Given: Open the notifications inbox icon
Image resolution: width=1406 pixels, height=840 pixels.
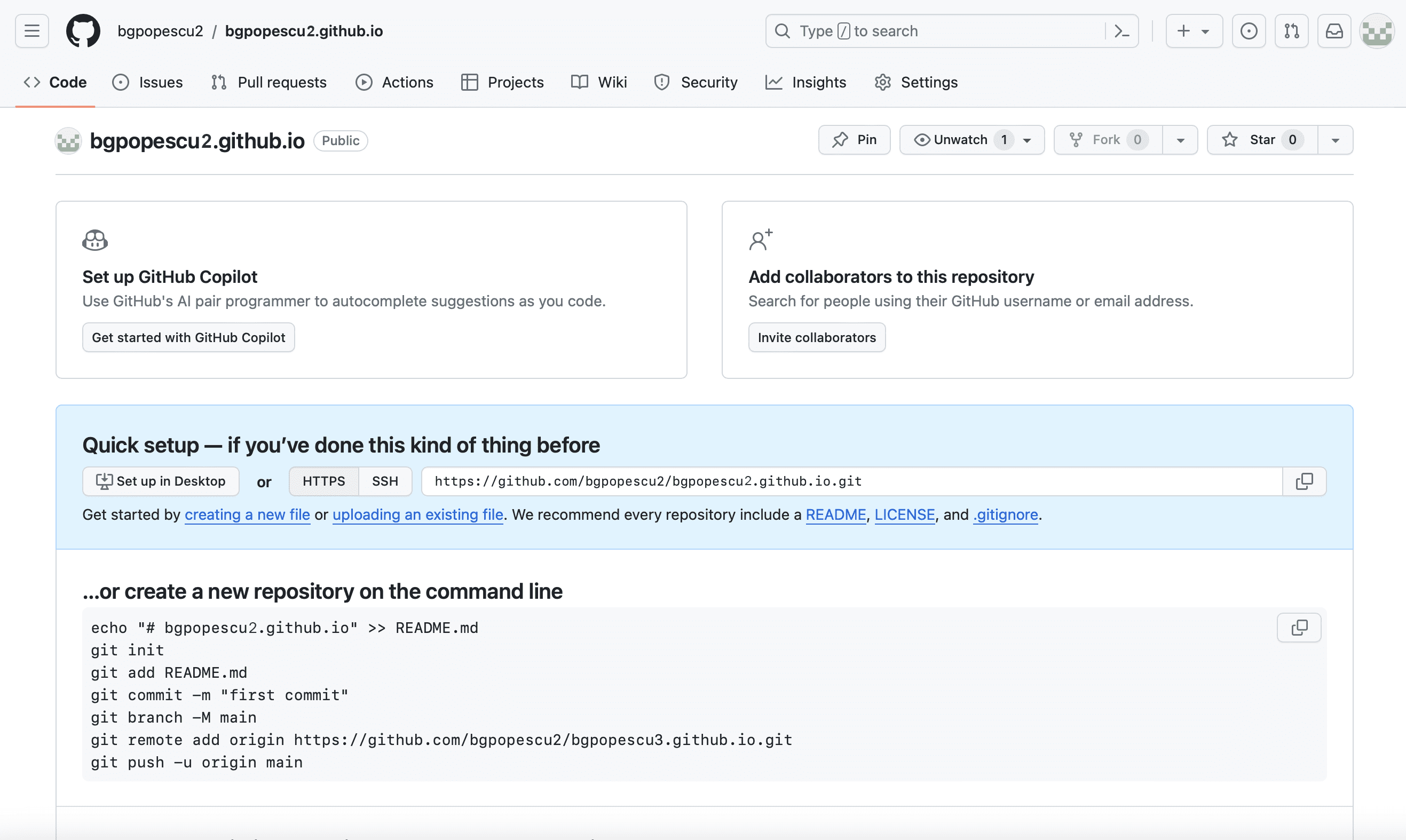Looking at the screenshot, I should [x=1334, y=30].
